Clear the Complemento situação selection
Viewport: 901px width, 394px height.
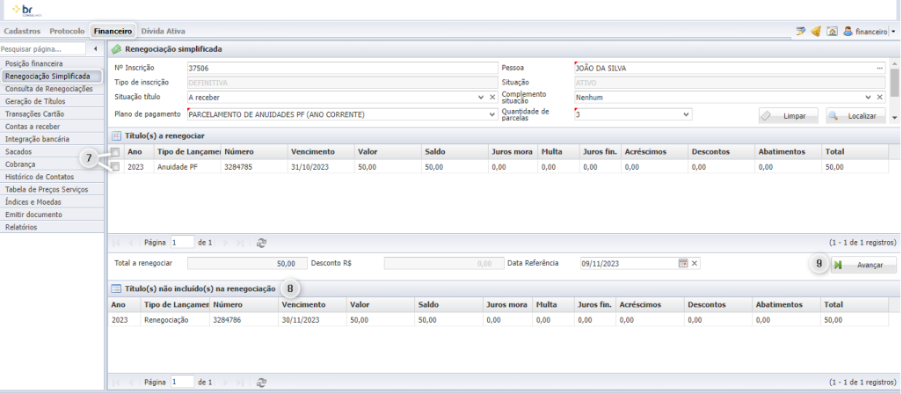tap(880, 98)
